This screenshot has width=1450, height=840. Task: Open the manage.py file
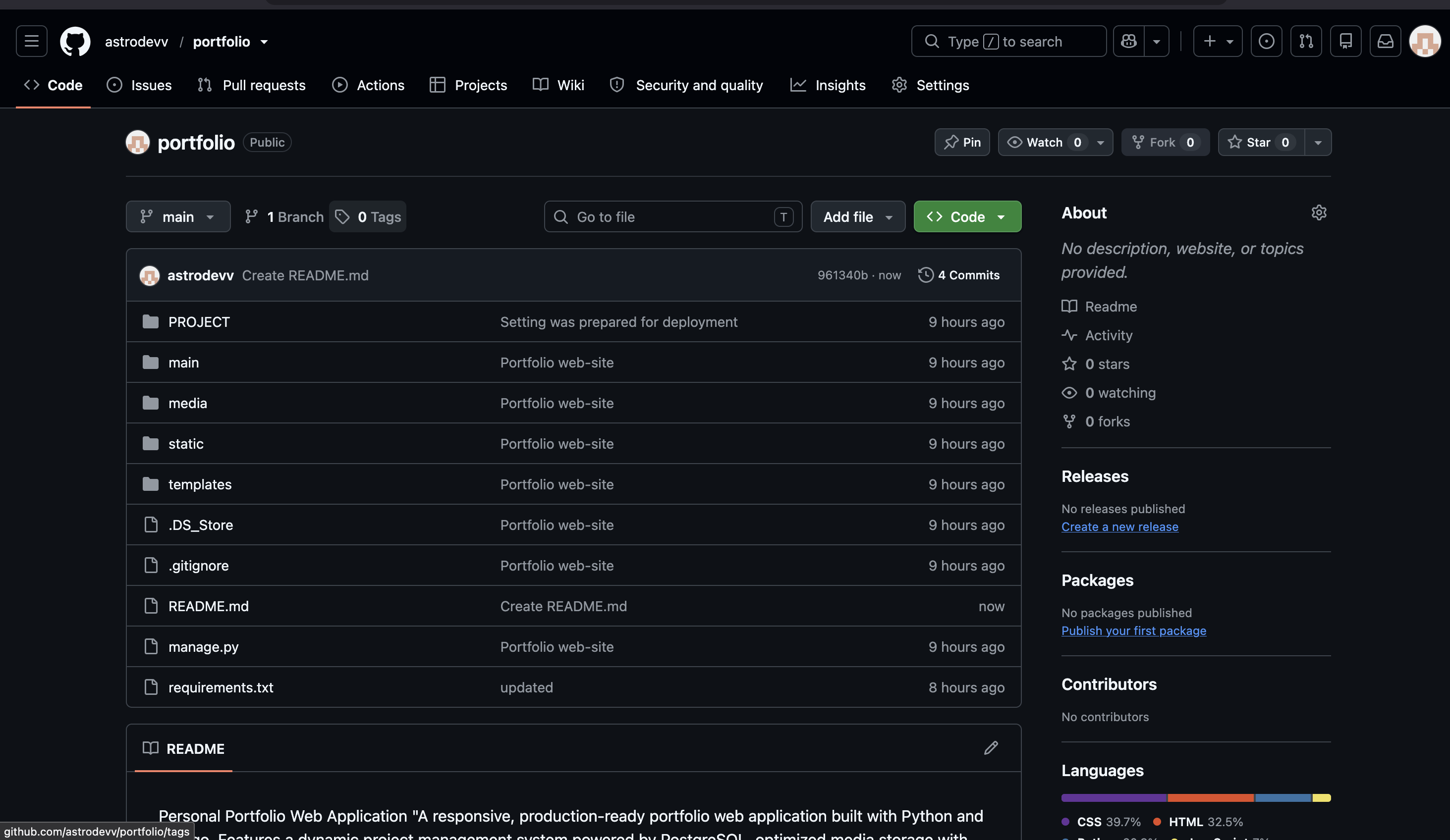pyautogui.click(x=203, y=647)
